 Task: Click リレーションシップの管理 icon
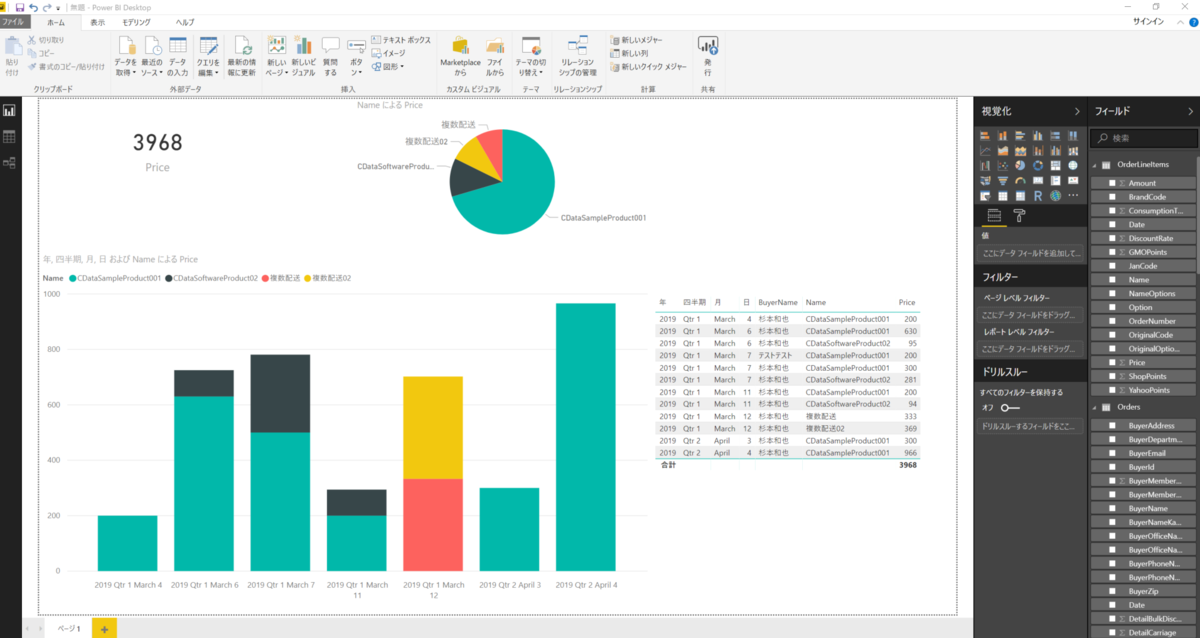click(576, 57)
